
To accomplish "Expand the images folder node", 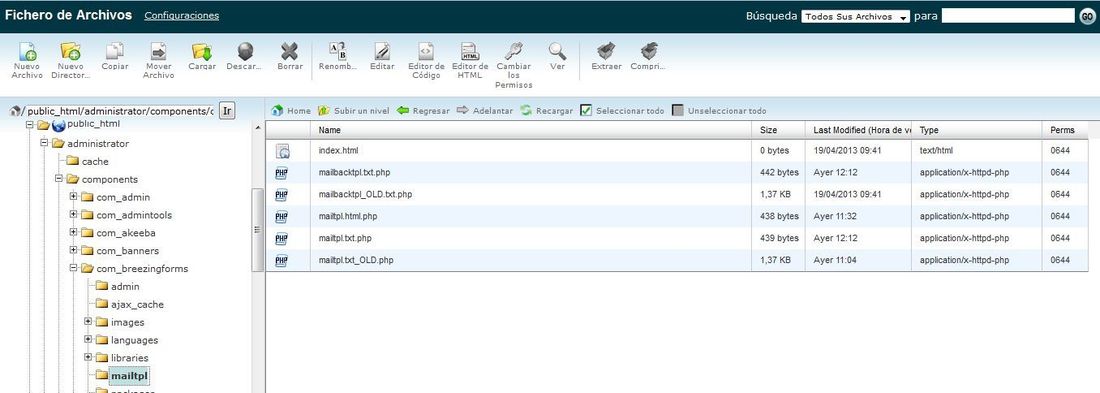I will (x=88, y=321).
